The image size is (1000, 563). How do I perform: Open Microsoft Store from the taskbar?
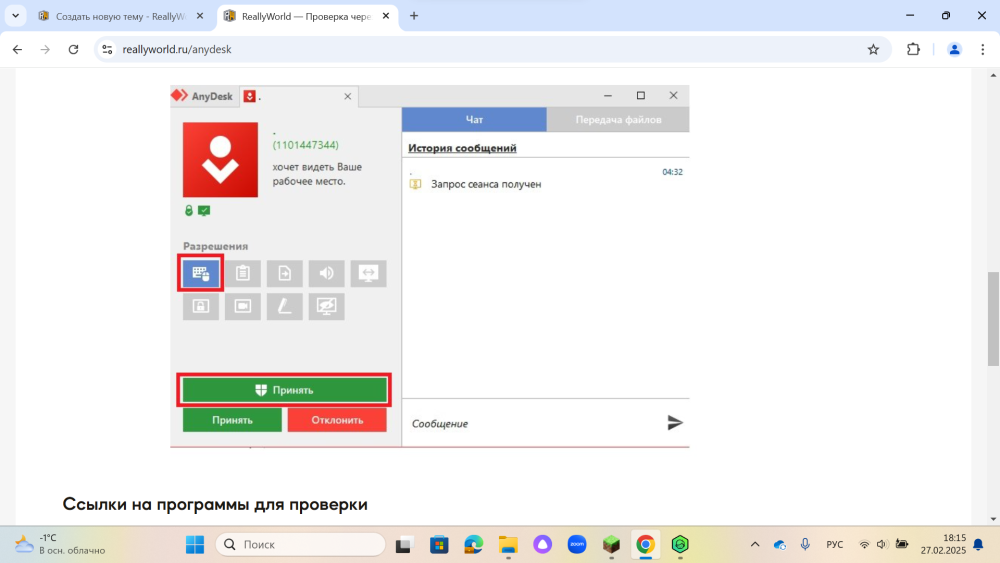pyautogui.click(x=439, y=545)
